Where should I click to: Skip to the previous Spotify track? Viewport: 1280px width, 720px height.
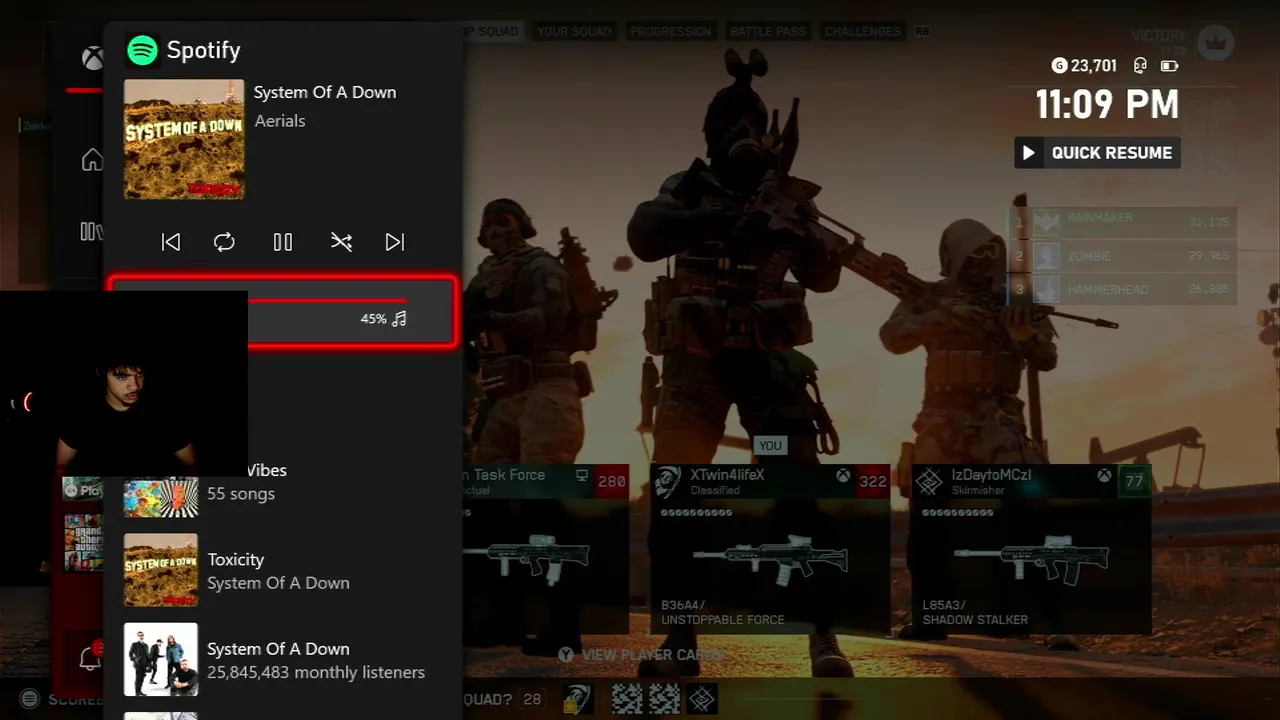(171, 242)
